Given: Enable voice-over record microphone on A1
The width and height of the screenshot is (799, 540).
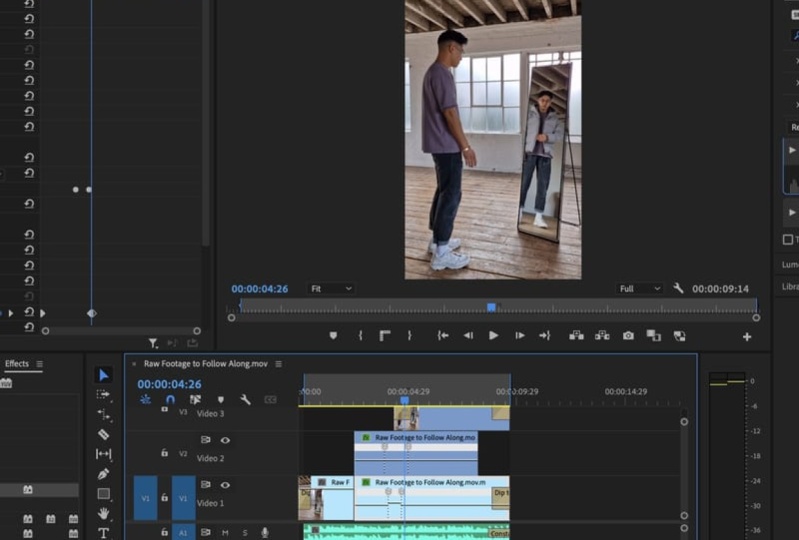Looking at the screenshot, I should tap(264, 533).
